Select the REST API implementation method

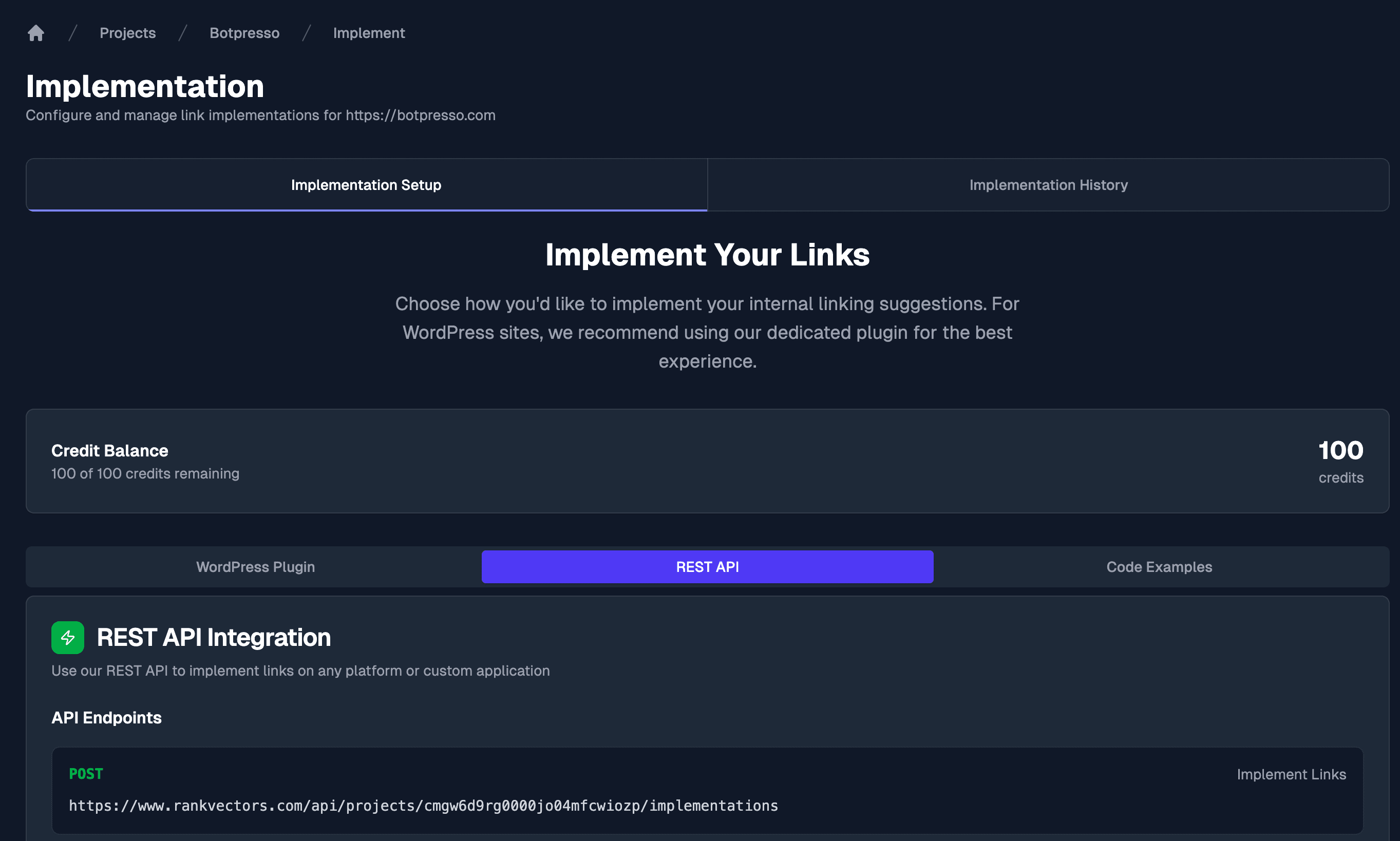pyautogui.click(x=707, y=566)
